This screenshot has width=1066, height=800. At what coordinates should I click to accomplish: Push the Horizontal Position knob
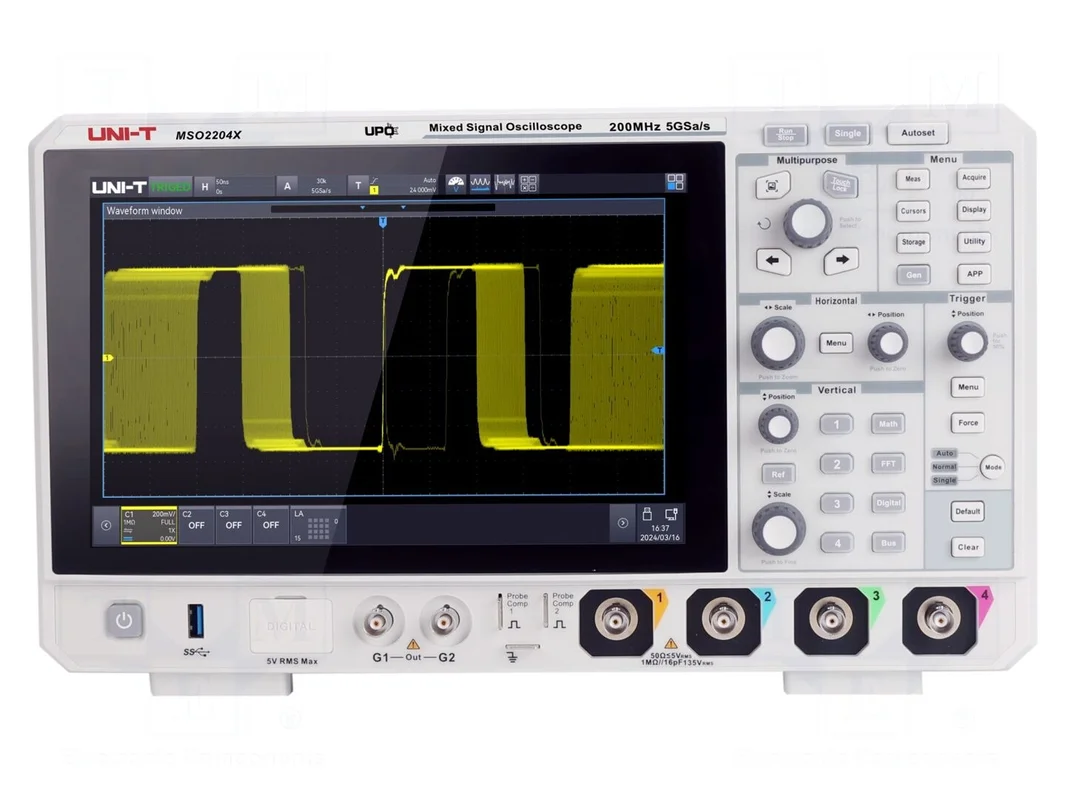click(x=888, y=343)
